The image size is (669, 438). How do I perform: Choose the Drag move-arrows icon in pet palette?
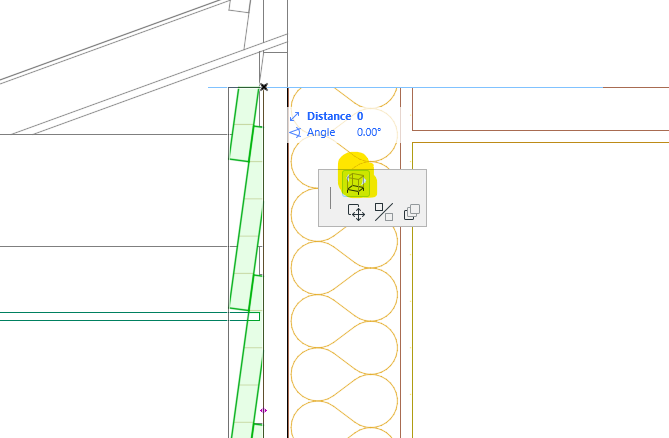click(x=356, y=212)
